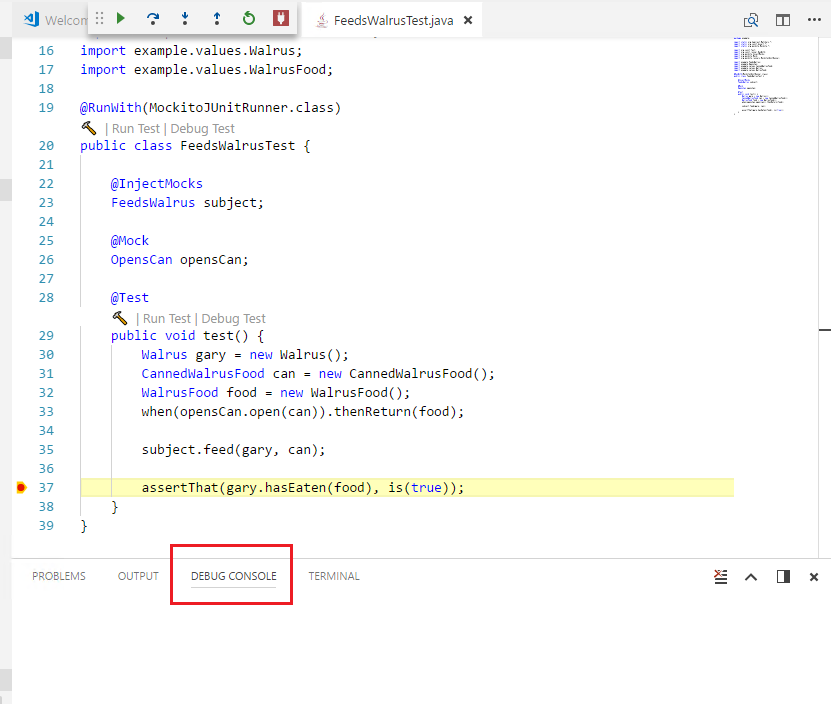Continue program execution in the debugger

pyautogui.click(x=119, y=18)
